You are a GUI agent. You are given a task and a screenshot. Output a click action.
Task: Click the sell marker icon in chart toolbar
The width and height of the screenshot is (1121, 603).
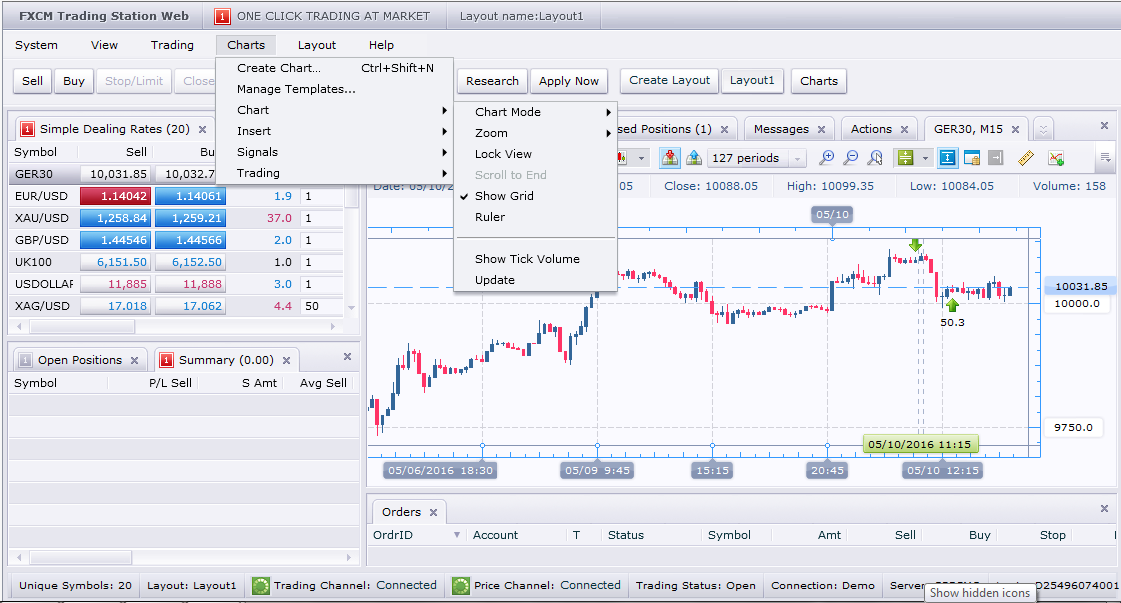tap(670, 157)
